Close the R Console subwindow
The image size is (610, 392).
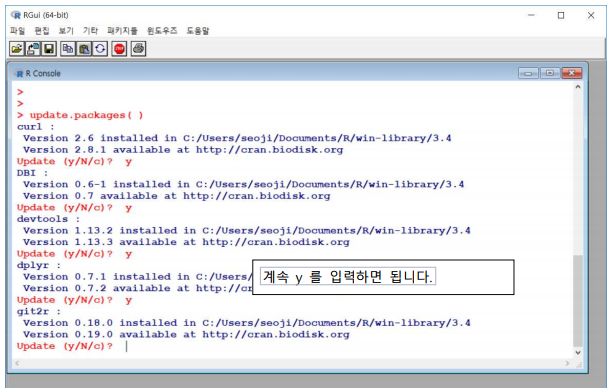click(571, 73)
